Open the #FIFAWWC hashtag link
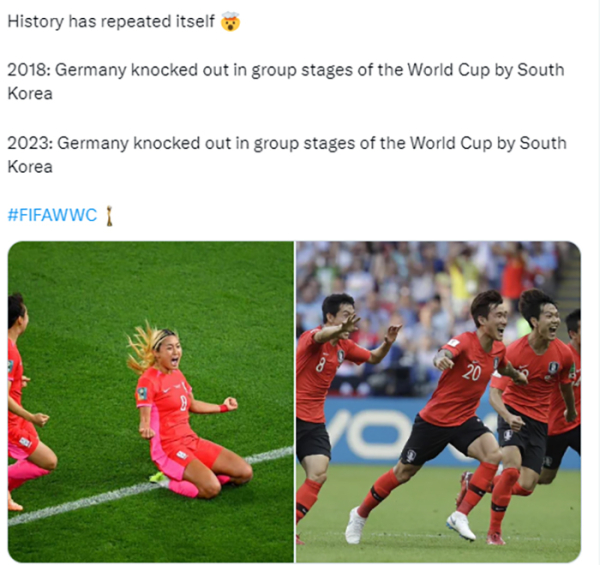The width and height of the screenshot is (600, 565). click(52, 215)
